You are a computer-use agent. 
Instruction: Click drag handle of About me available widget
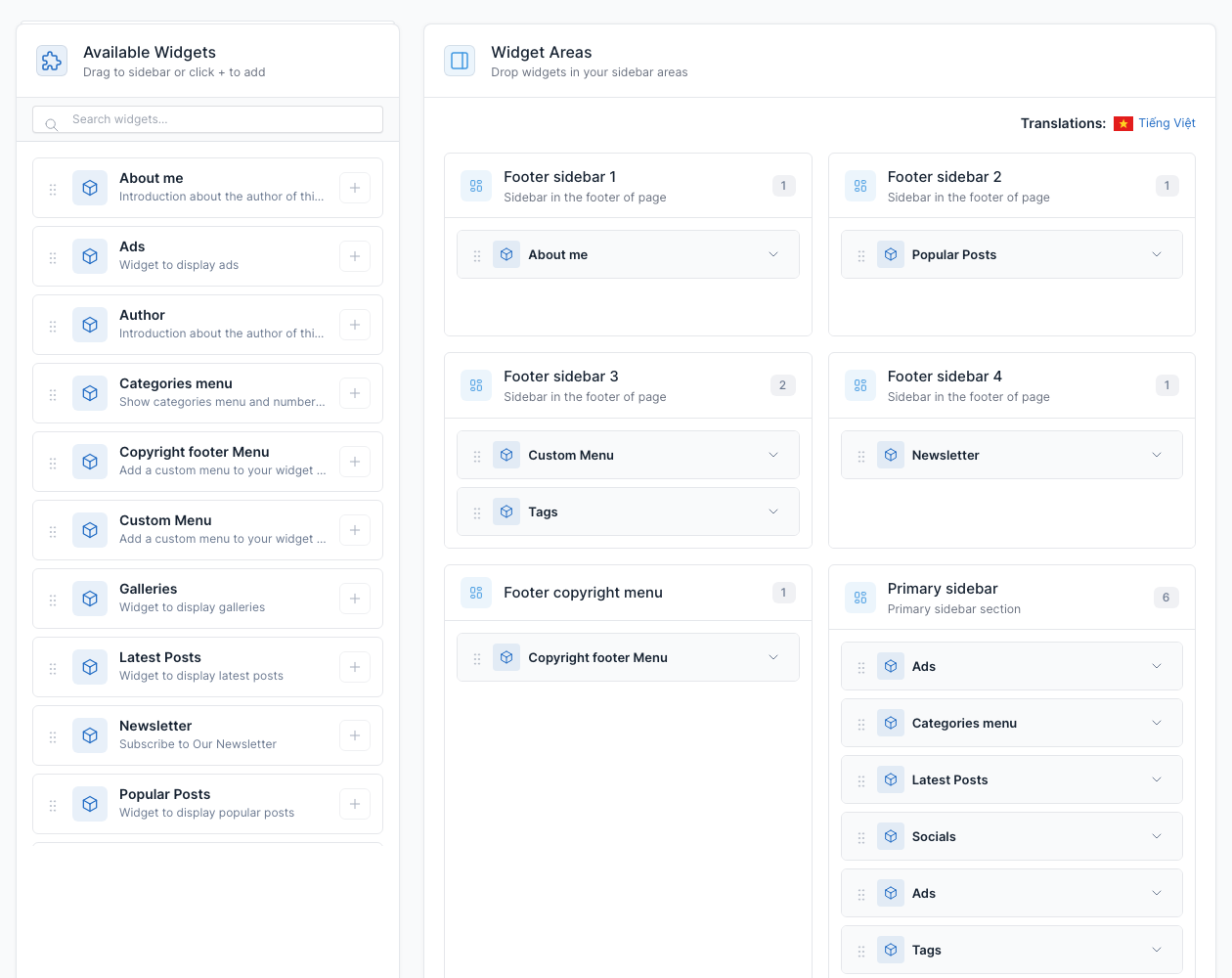[x=53, y=190]
